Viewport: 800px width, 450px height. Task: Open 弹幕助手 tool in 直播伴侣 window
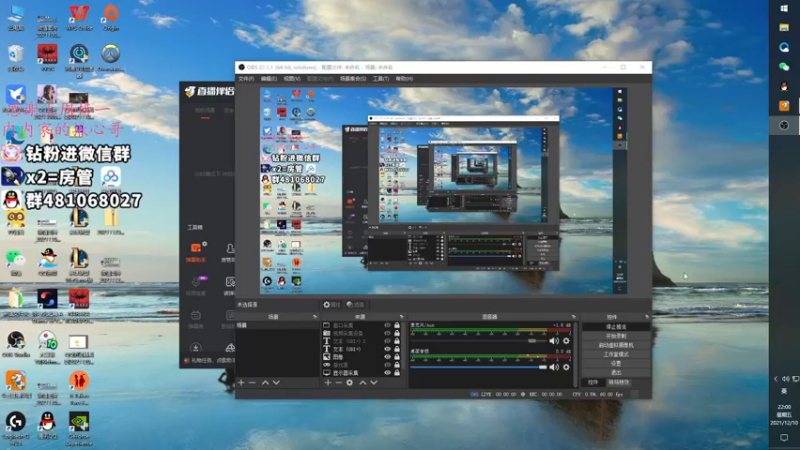195,252
